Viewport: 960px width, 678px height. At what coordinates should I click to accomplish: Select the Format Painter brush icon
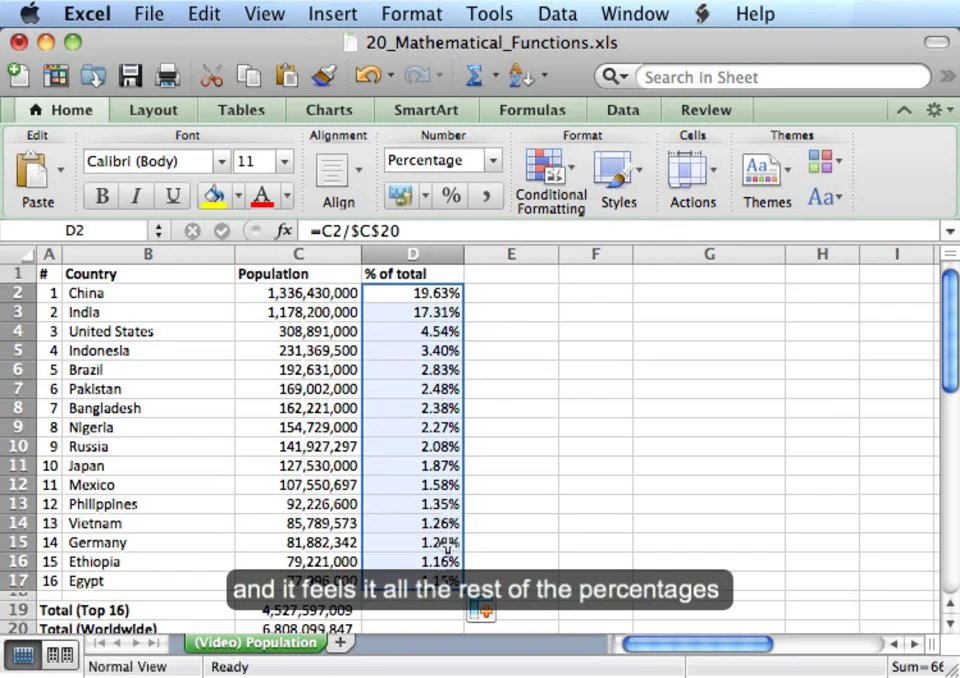324,76
